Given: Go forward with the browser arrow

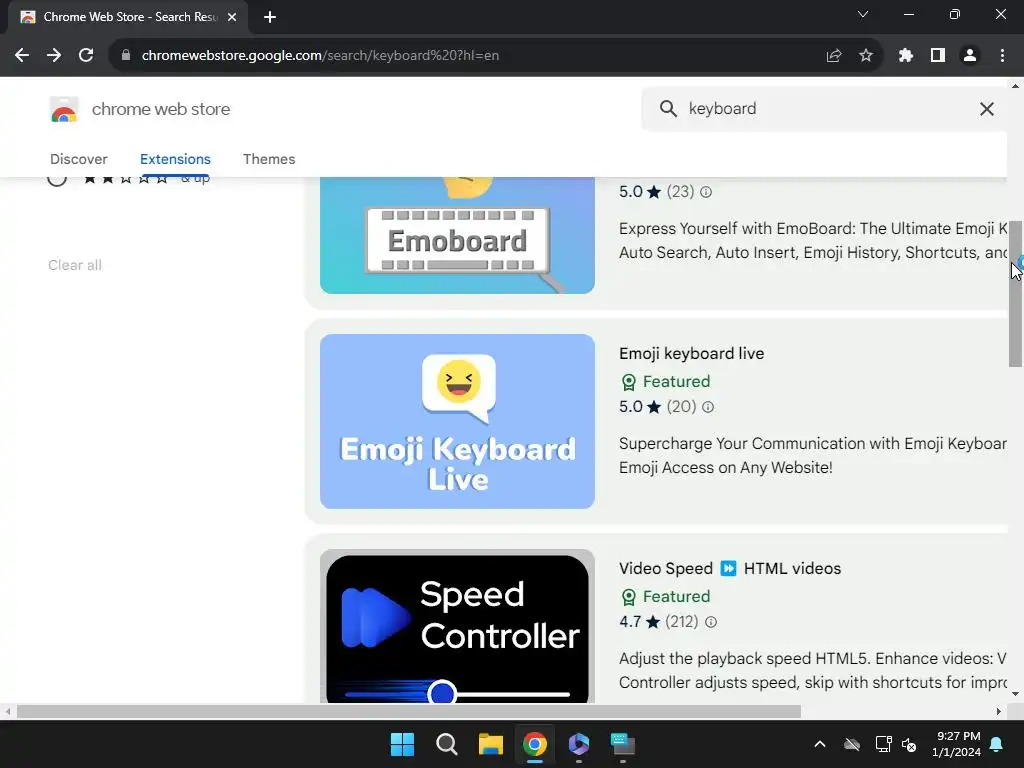Looking at the screenshot, I should (54, 56).
